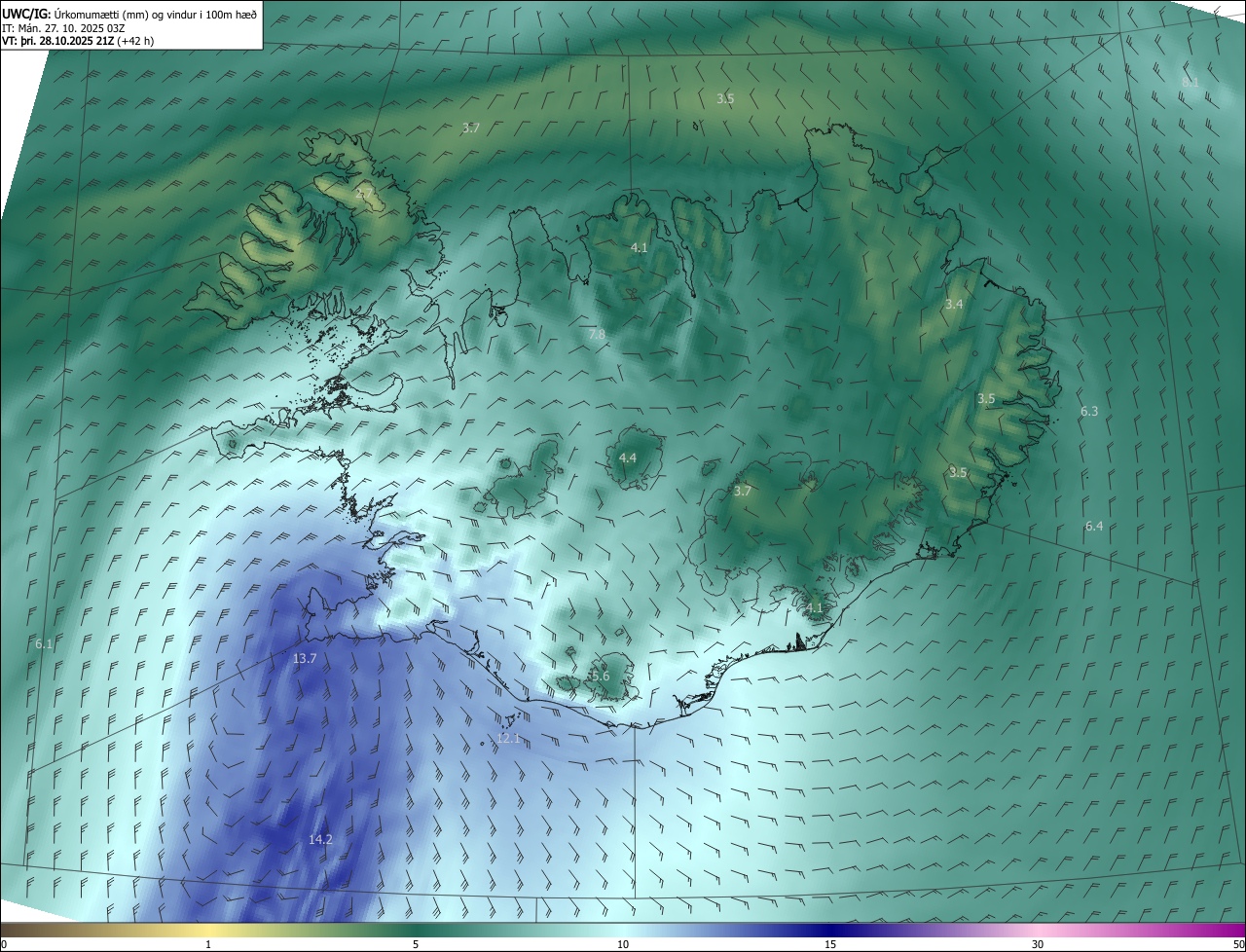Select the 5.6 value near the south coast
The image size is (1246, 952).
600,677
